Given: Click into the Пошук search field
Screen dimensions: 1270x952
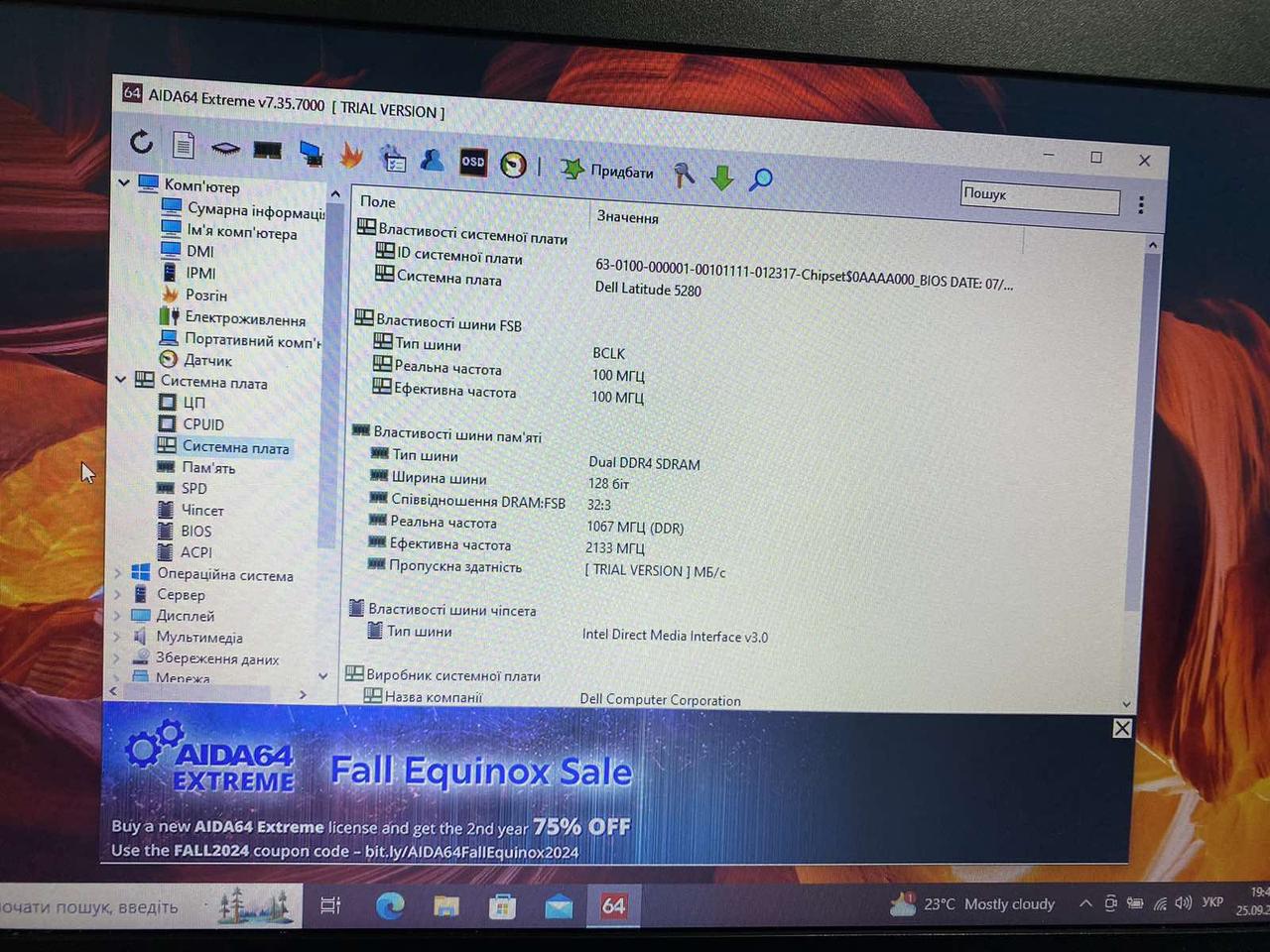Looking at the screenshot, I should pyautogui.click(x=1040, y=196).
